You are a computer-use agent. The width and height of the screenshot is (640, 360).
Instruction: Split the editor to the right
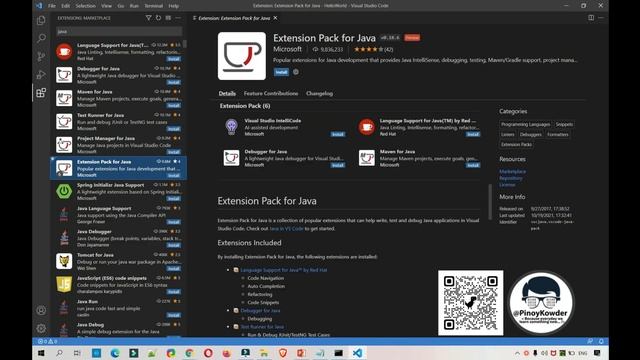point(591,18)
